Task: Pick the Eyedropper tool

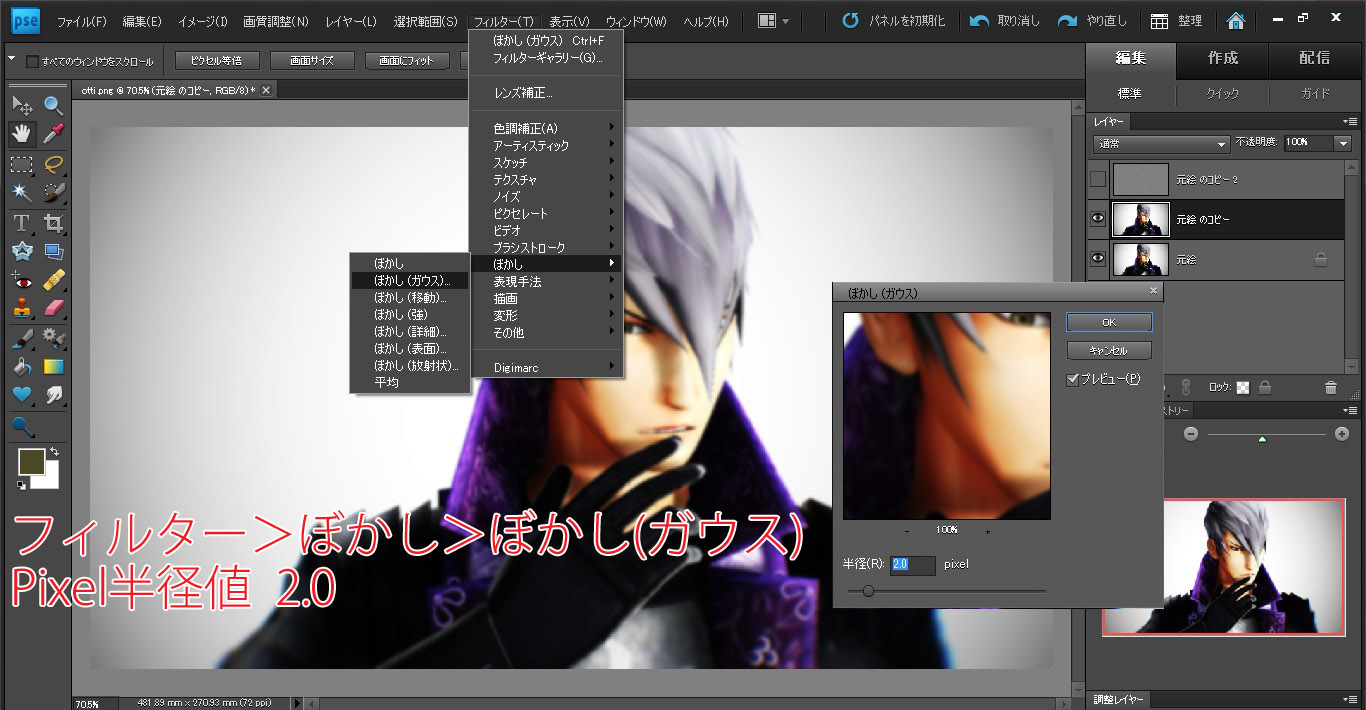Action: (x=54, y=133)
